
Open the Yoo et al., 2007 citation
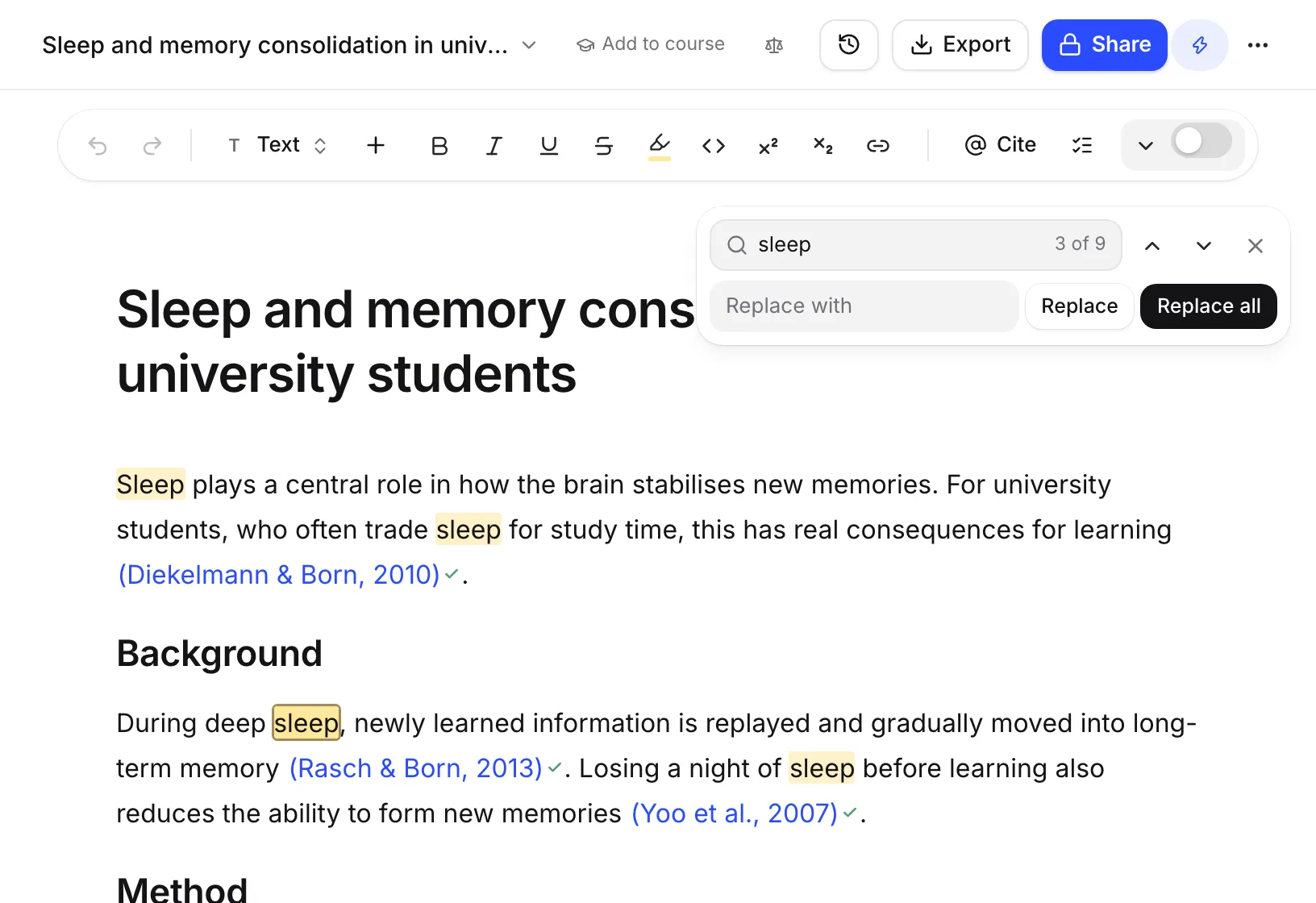735,814
